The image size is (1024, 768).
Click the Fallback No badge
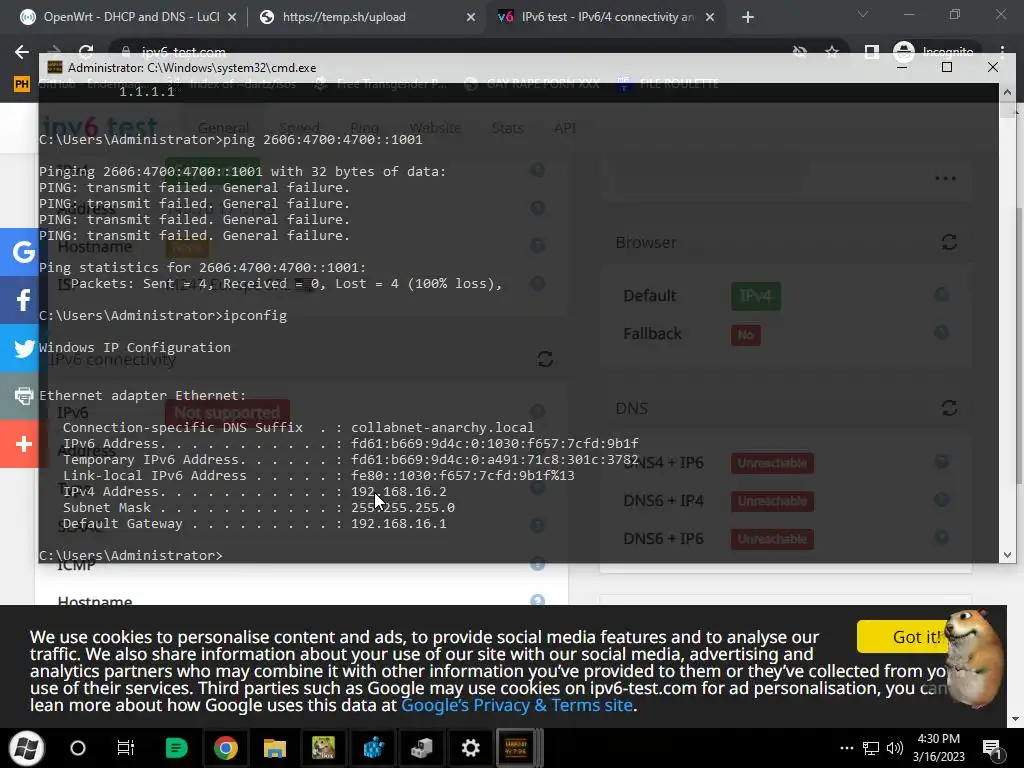pyautogui.click(x=746, y=335)
